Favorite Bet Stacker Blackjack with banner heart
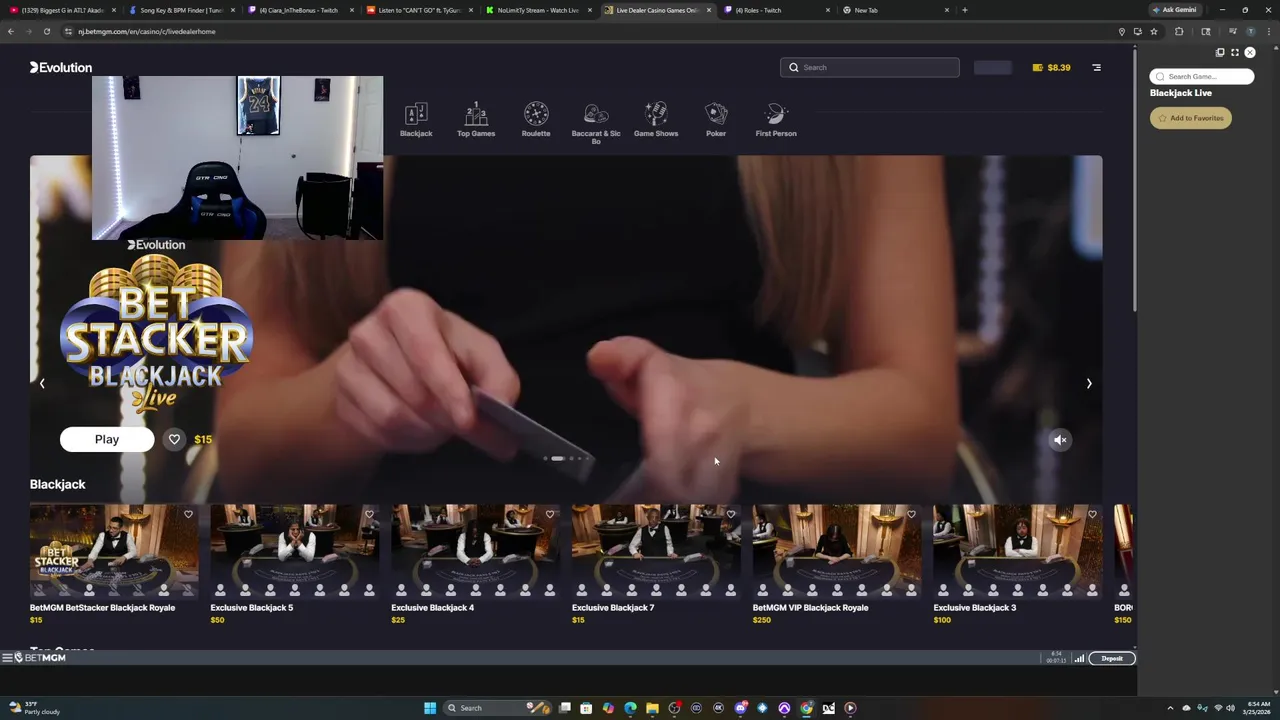 click(x=174, y=439)
